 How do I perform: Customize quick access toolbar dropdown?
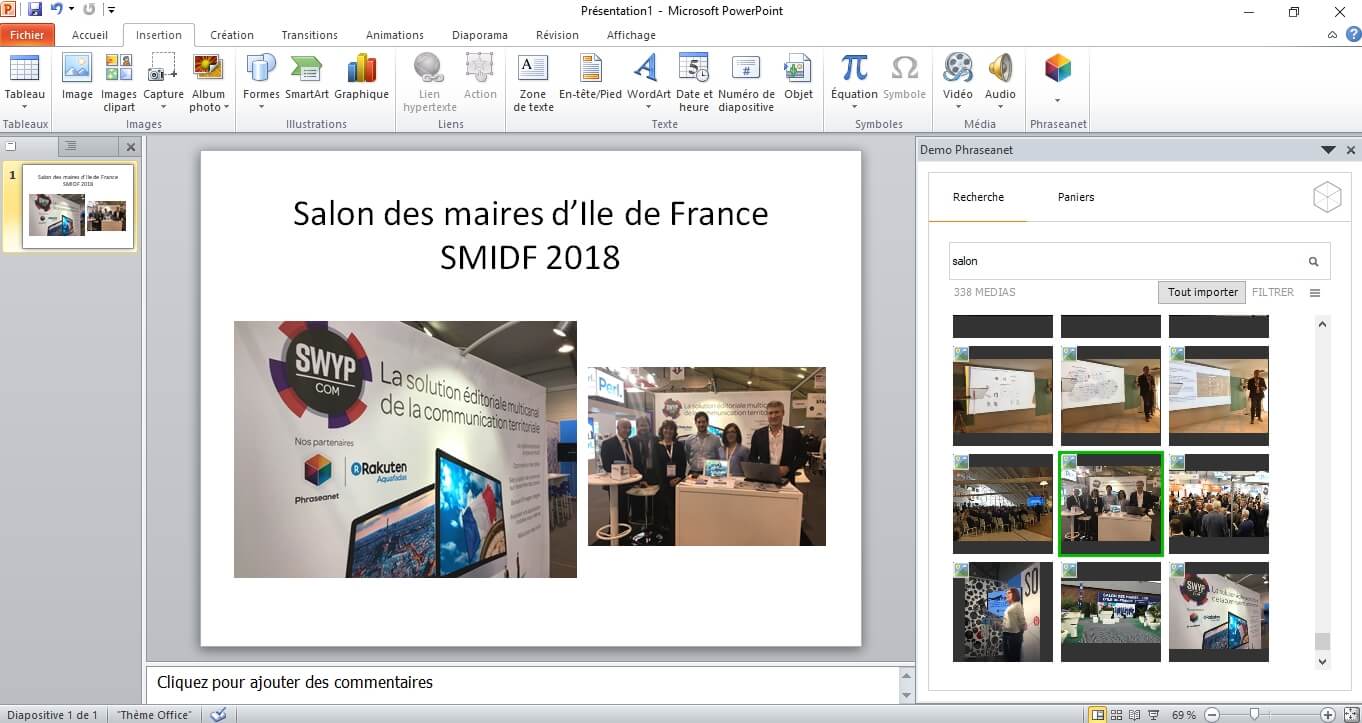(110, 10)
